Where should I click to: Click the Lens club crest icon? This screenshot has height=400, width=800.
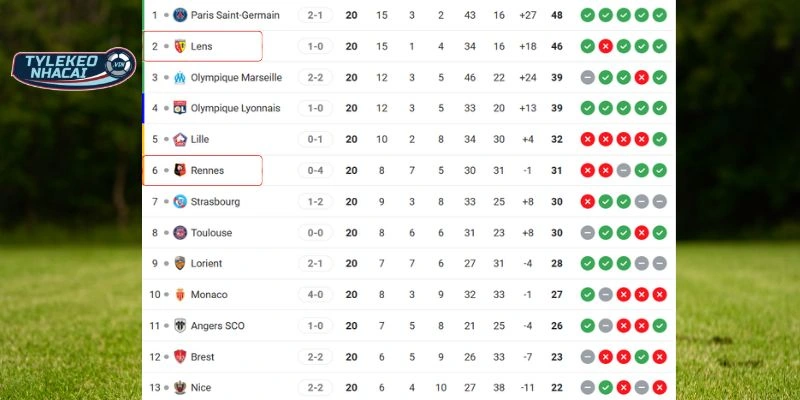pos(180,46)
